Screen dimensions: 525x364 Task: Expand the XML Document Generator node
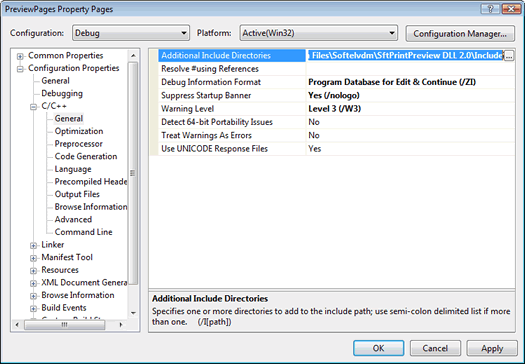point(33,283)
